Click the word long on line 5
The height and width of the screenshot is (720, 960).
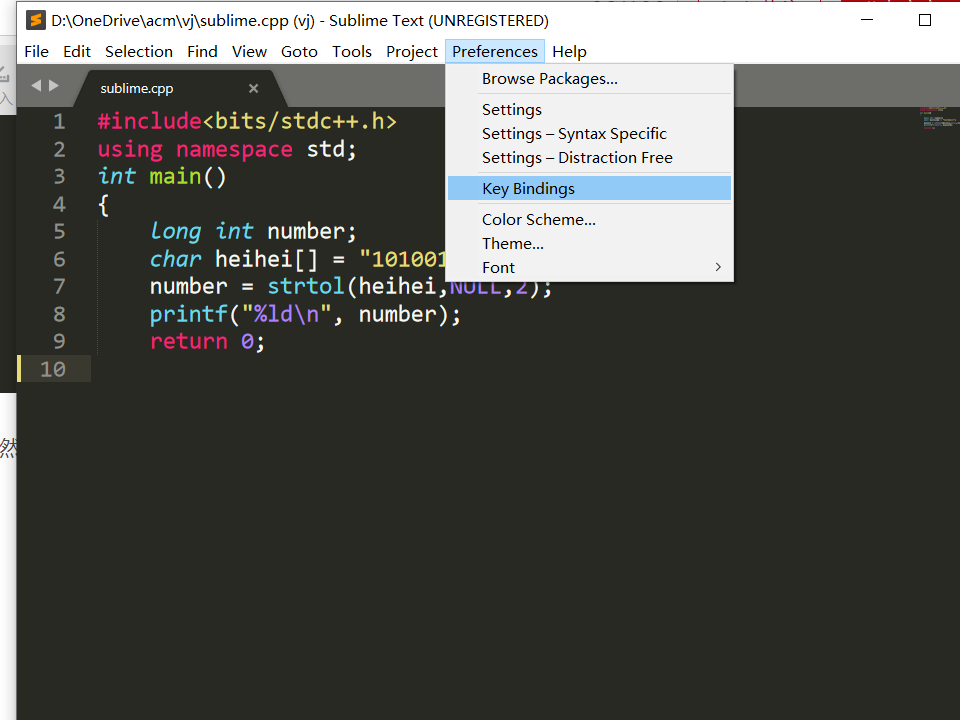point(176,231)
